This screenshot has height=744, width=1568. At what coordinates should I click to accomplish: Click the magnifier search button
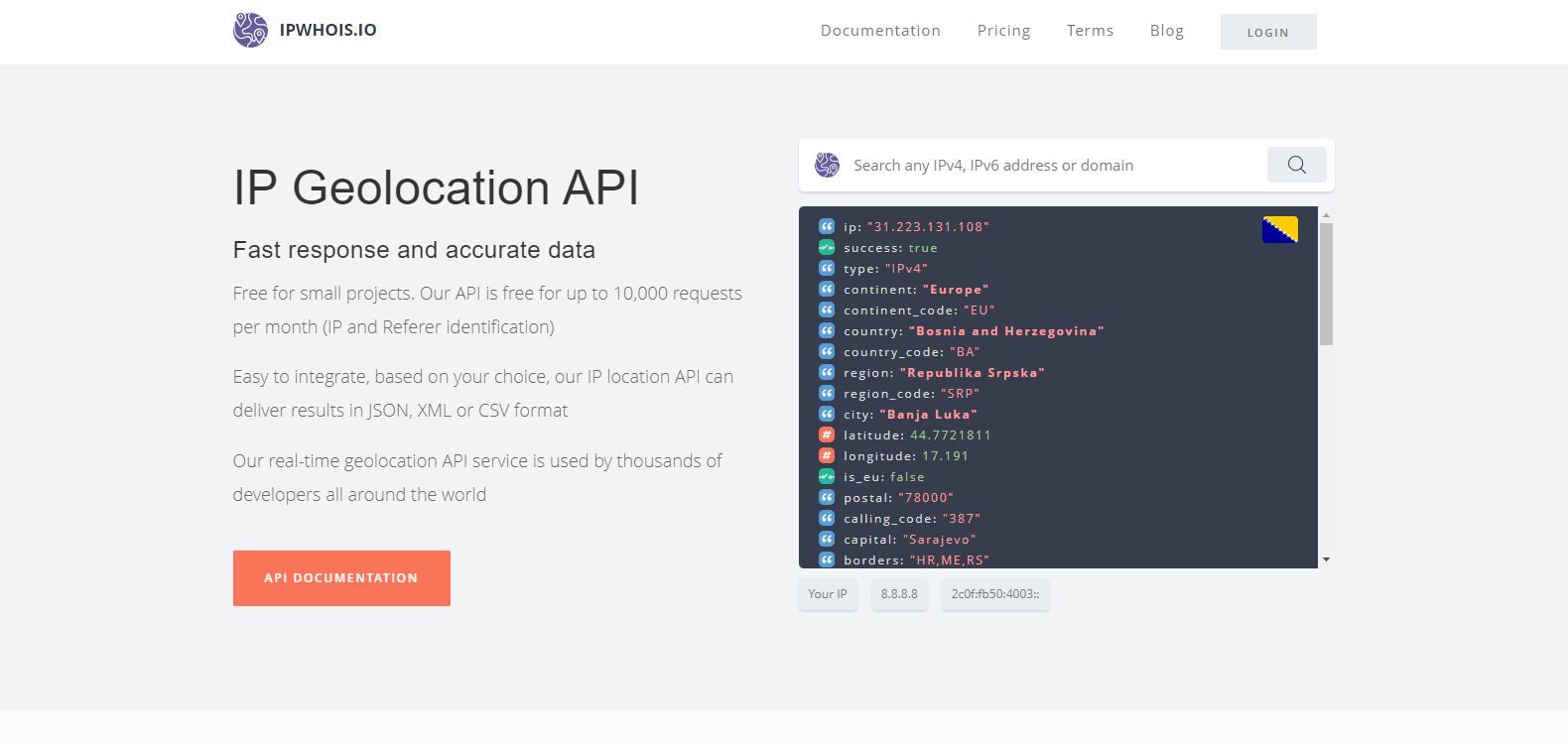click(x=1297, y=165)
